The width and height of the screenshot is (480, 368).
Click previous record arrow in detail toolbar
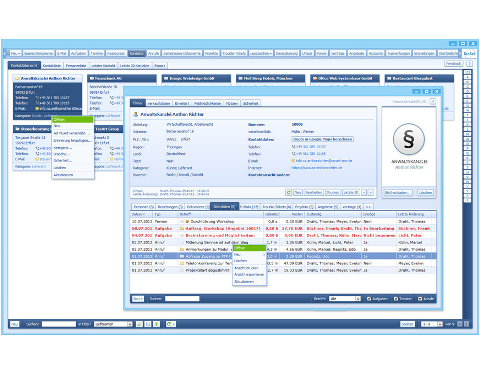coord(364,192)
